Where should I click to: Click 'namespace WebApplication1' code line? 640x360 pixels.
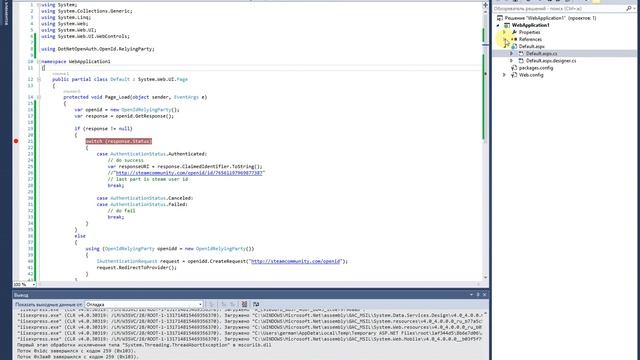(76, 62)
